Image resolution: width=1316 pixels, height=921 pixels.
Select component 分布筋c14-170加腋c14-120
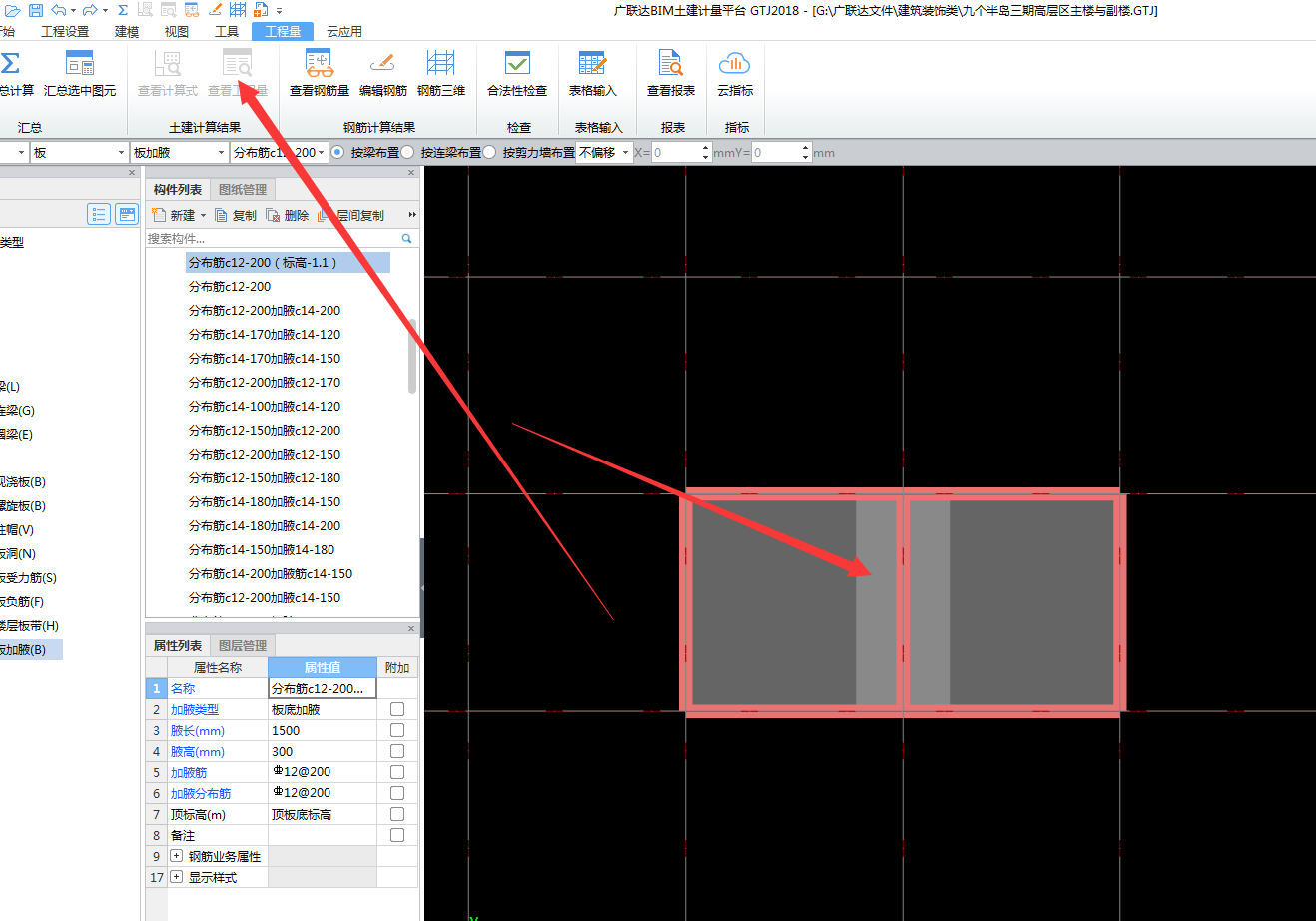(265, 334)
